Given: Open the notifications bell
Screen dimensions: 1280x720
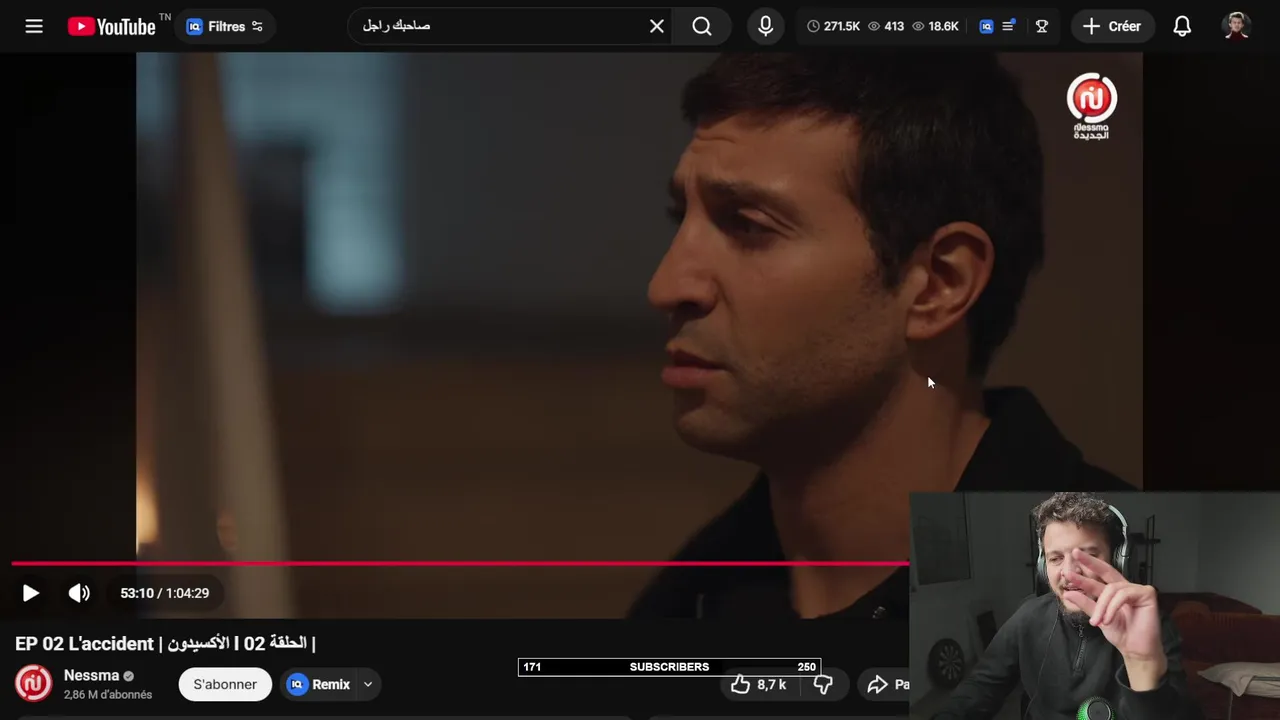Looking at the screenshot, I should click(x=1182, y=26).
